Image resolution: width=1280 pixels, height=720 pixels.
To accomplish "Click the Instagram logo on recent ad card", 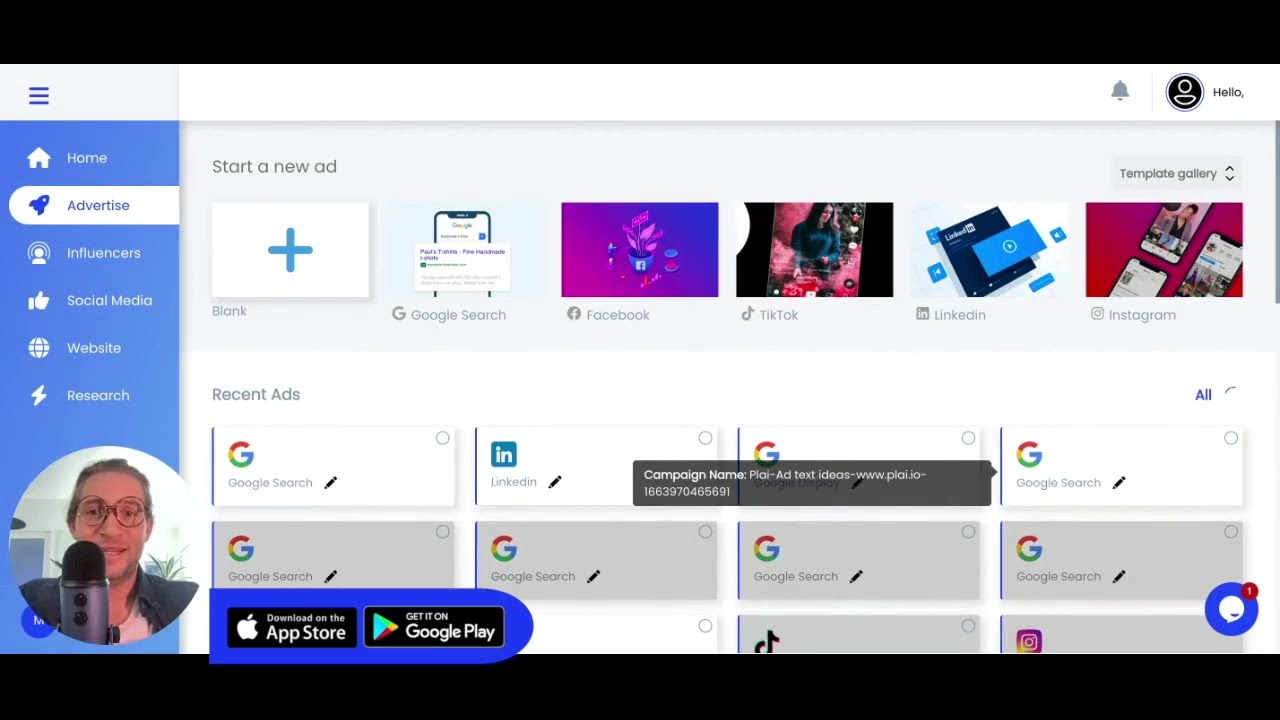I will [x=1029, y=642].
